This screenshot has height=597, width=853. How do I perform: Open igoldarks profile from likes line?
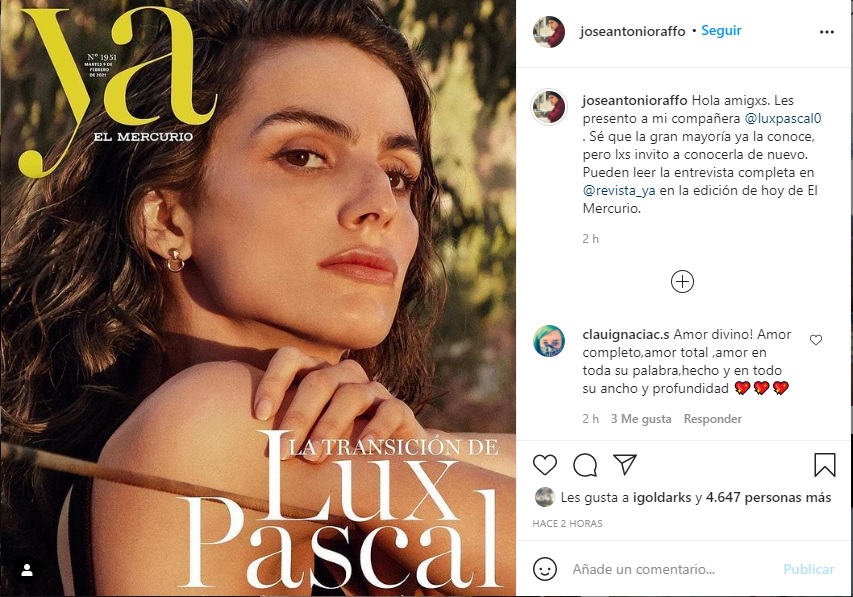[x=662, y=497]
